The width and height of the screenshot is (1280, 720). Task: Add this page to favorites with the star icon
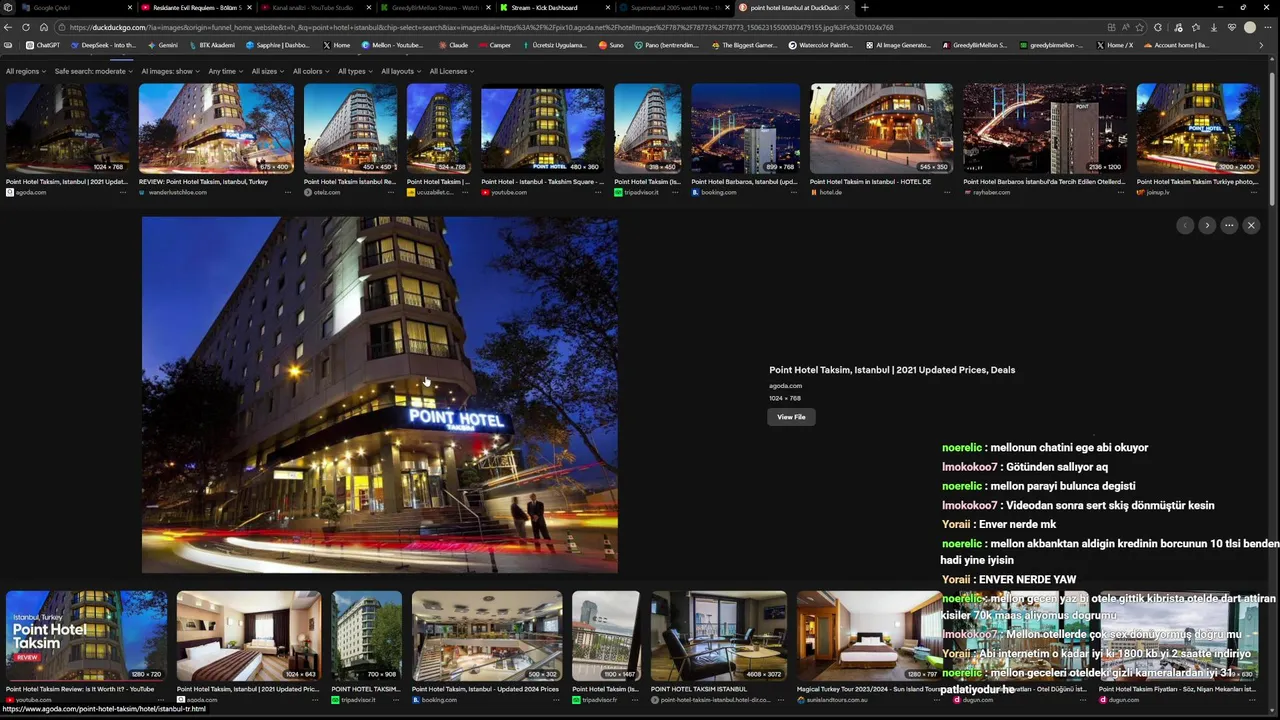(x=1139, y=27)
